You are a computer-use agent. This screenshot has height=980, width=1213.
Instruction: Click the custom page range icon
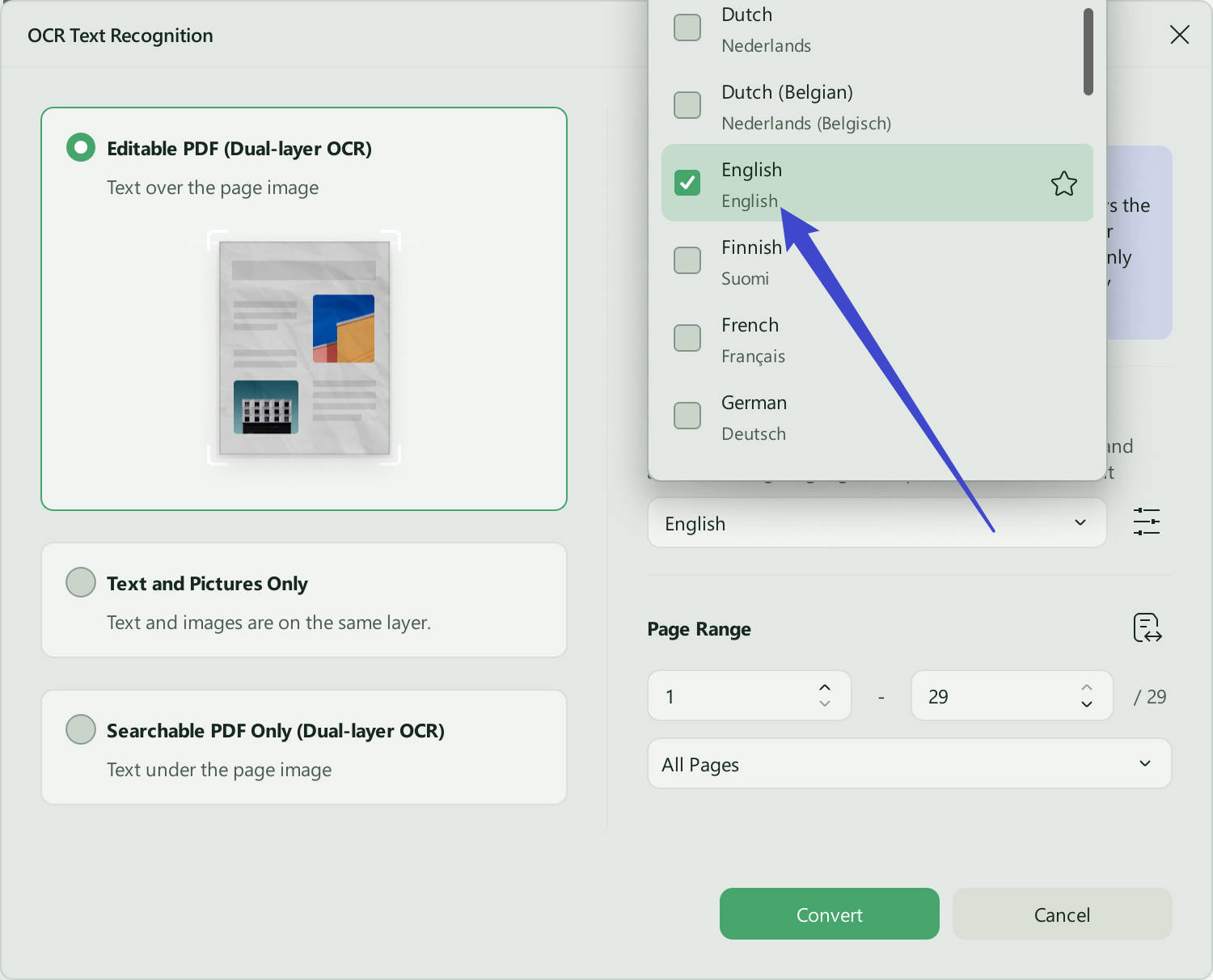pyautogui.click(x=1147, y=627)
